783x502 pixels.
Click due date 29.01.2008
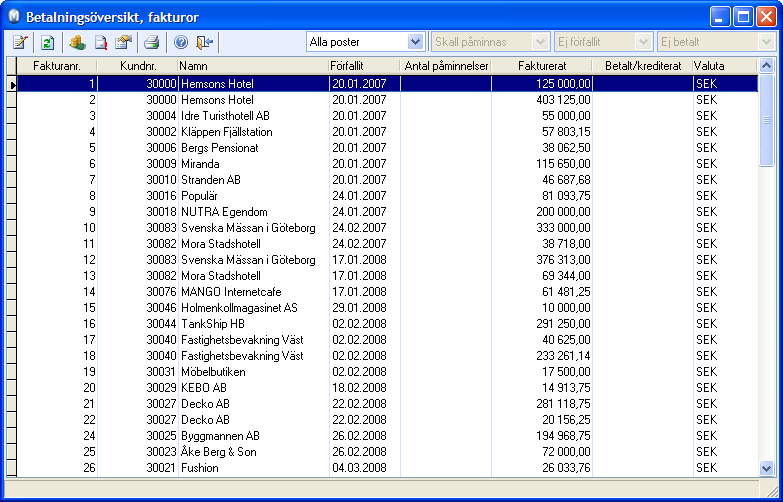pyautogui.click(x=359, y=308)
